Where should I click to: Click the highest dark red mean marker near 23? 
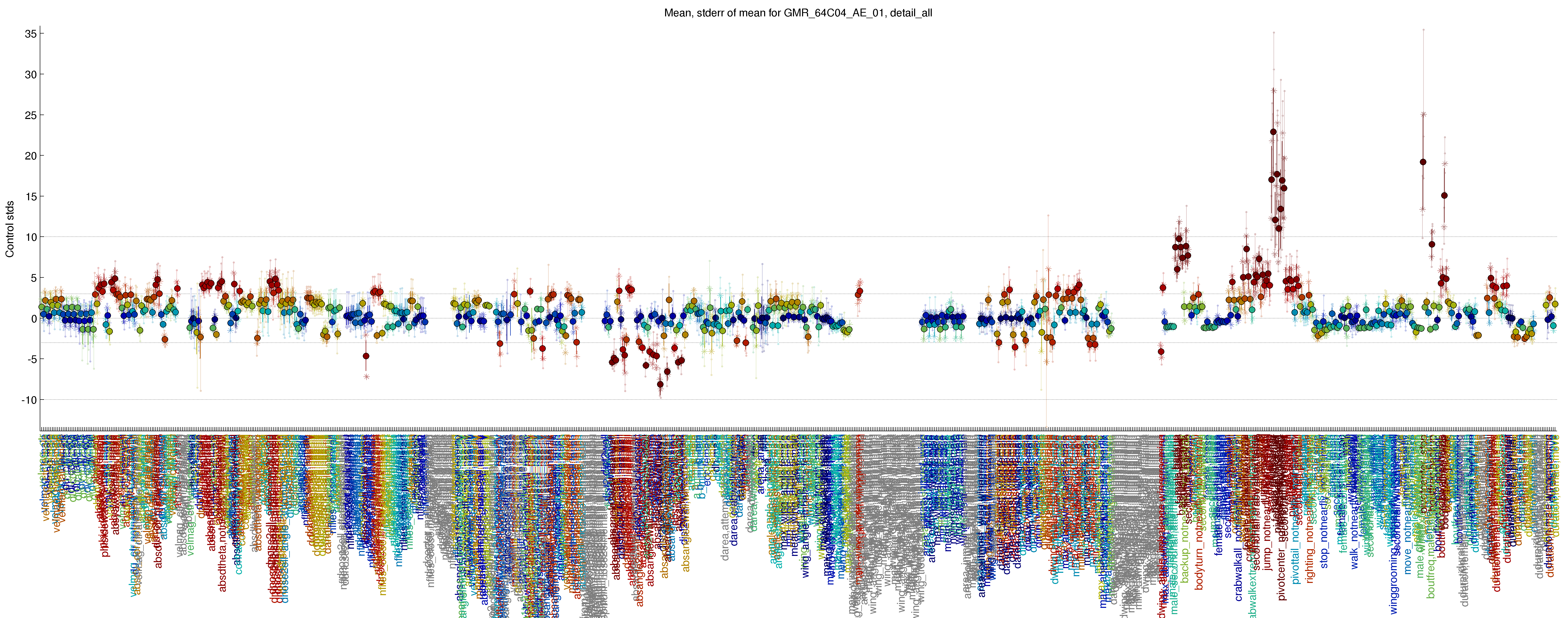pyautogui.click(x=1273, y=131)
